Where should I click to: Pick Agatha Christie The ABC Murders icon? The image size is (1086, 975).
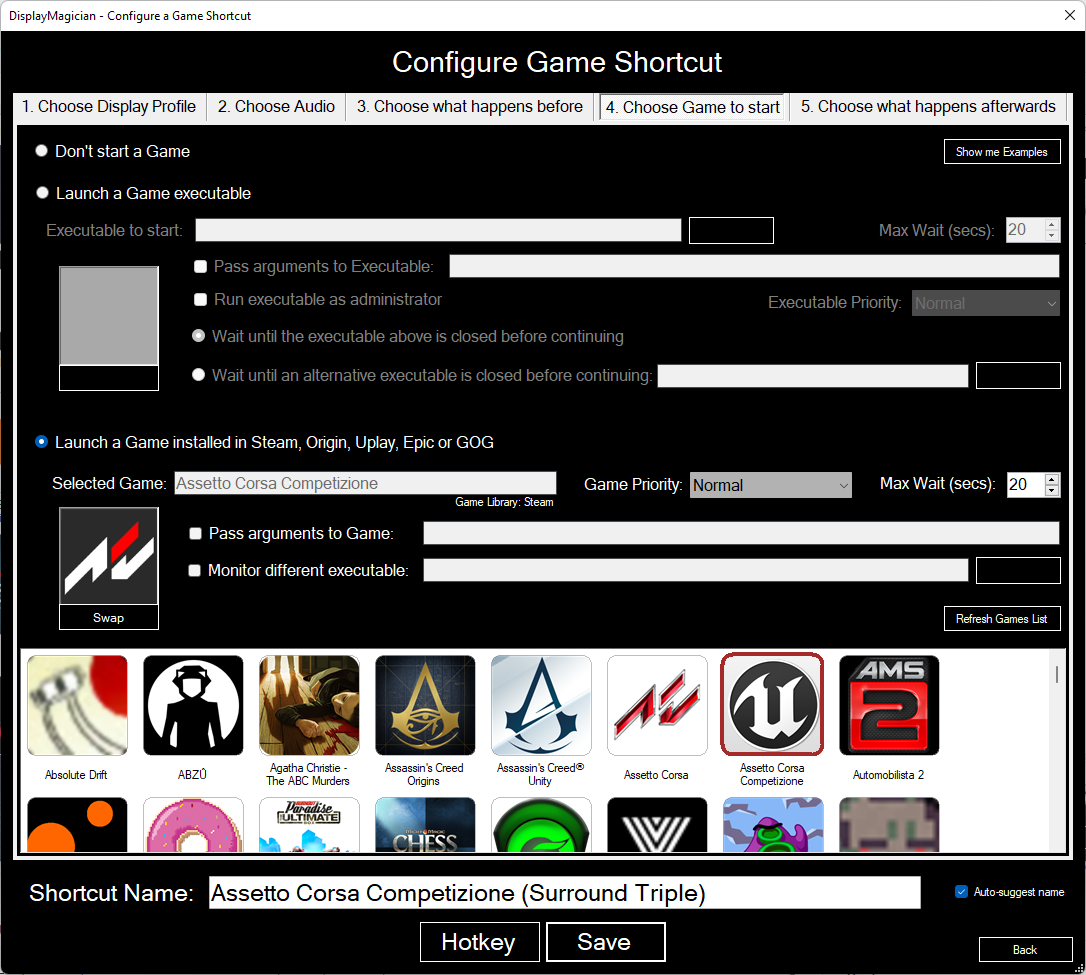pyautogui.click(x=309, y=705)
